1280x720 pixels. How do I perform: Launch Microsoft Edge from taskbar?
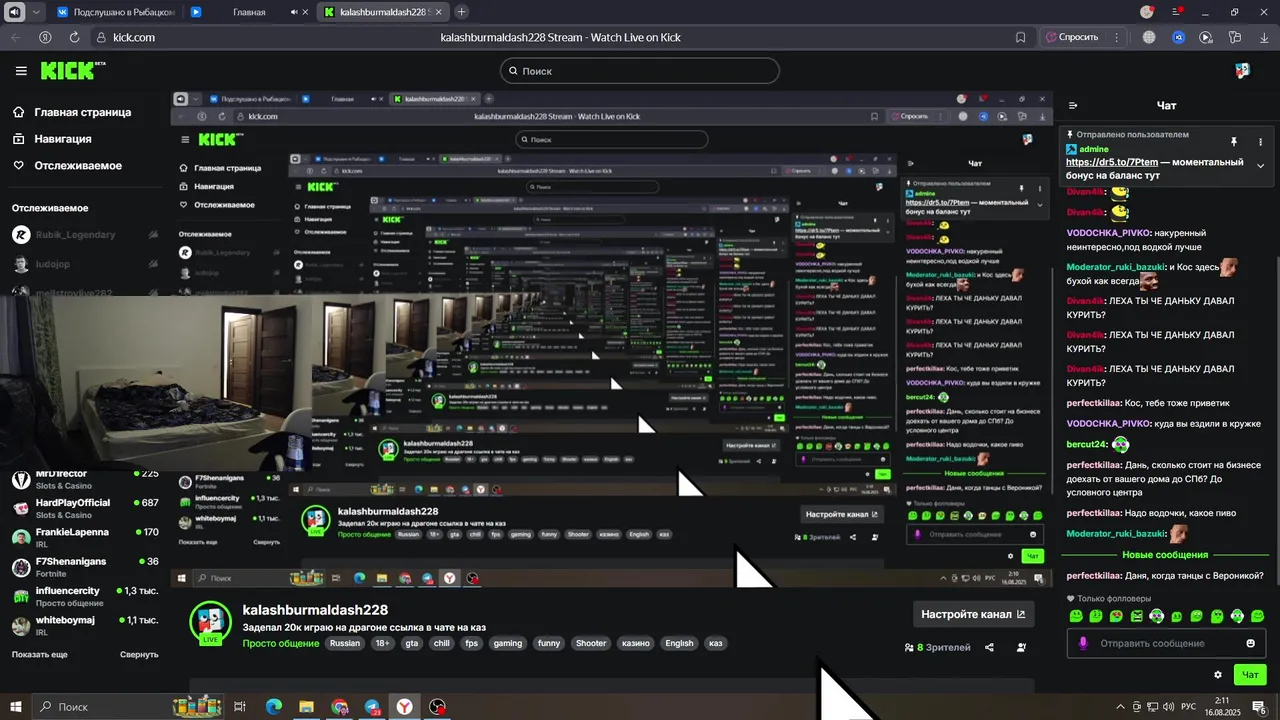(273, 707)
